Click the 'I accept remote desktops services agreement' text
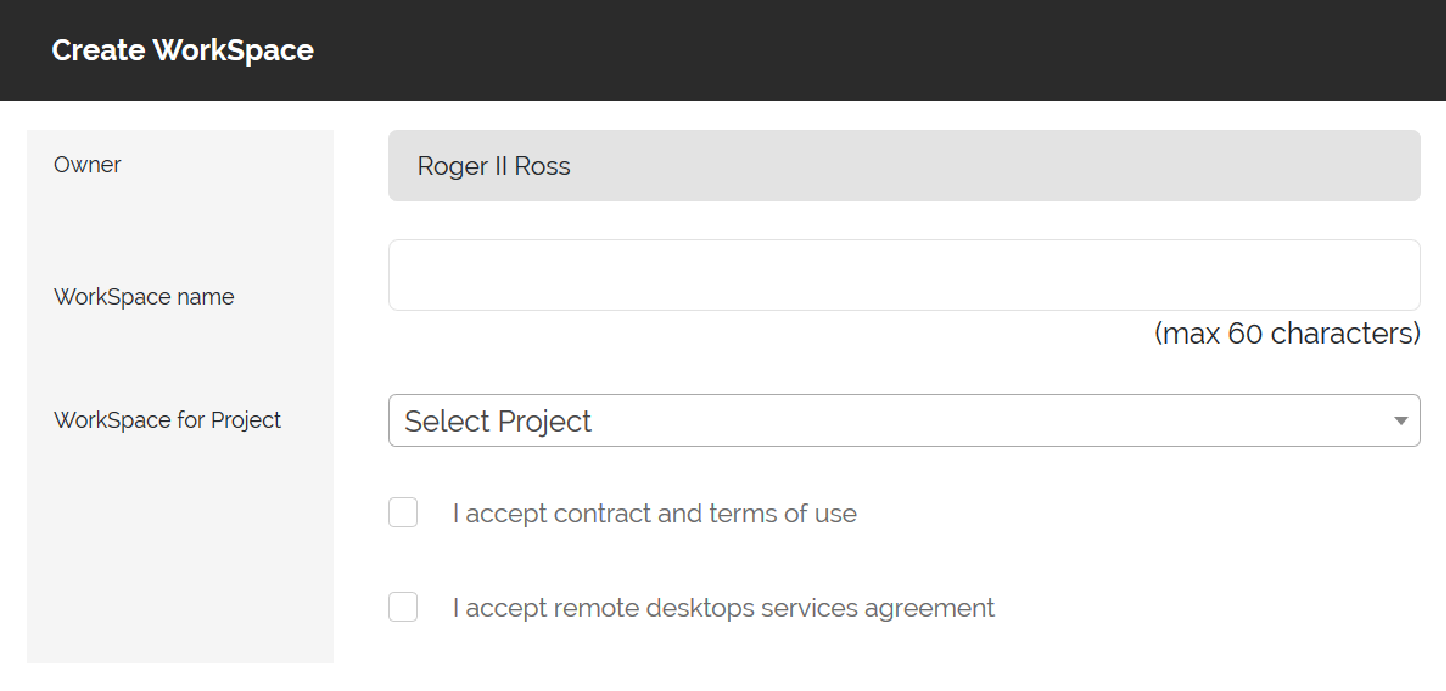 click(x=724, y=608)
